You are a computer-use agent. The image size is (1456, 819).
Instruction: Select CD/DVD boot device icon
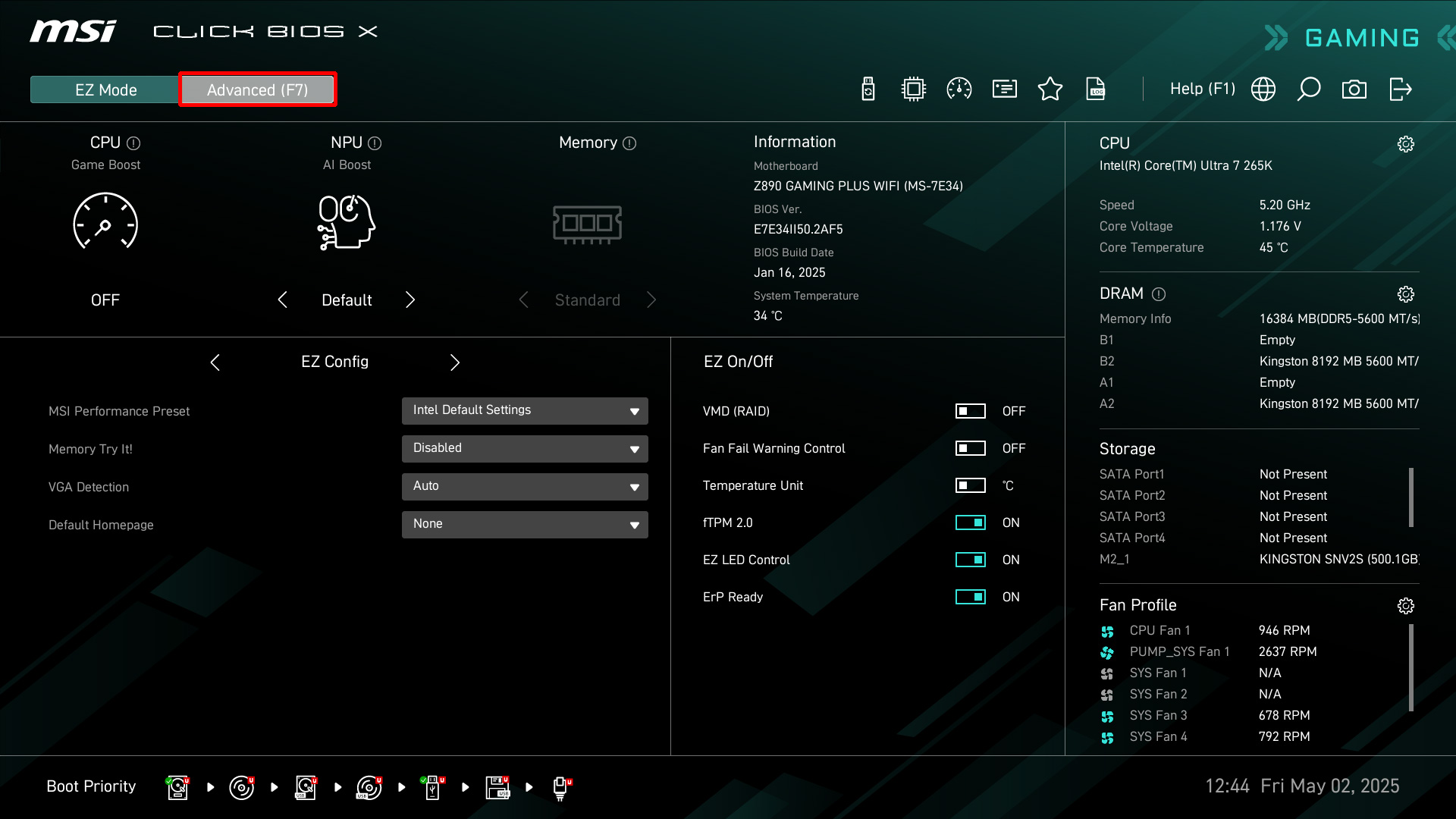pos(242,787)
